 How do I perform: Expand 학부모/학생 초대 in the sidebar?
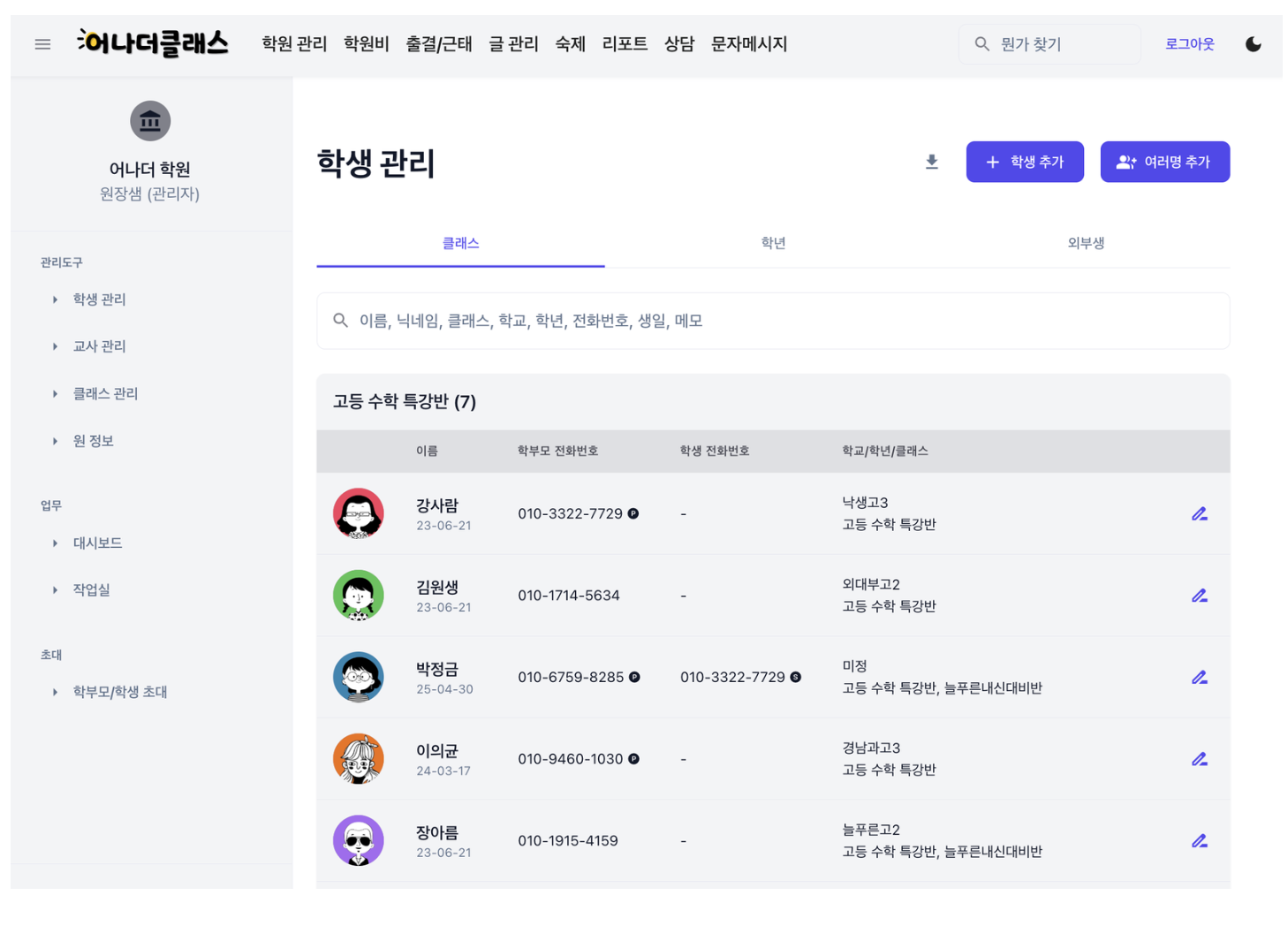119,692
